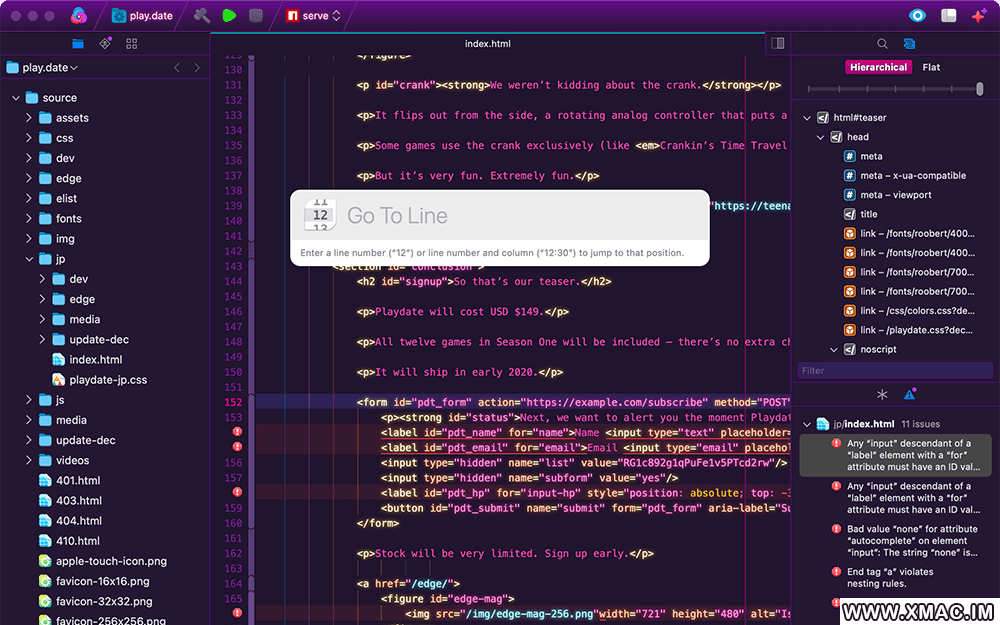Image resolution: width=1000 pixels, height=625 pixels.
Task: Click error marker beside pdt_email label line
Action: [x=237, y=446]
